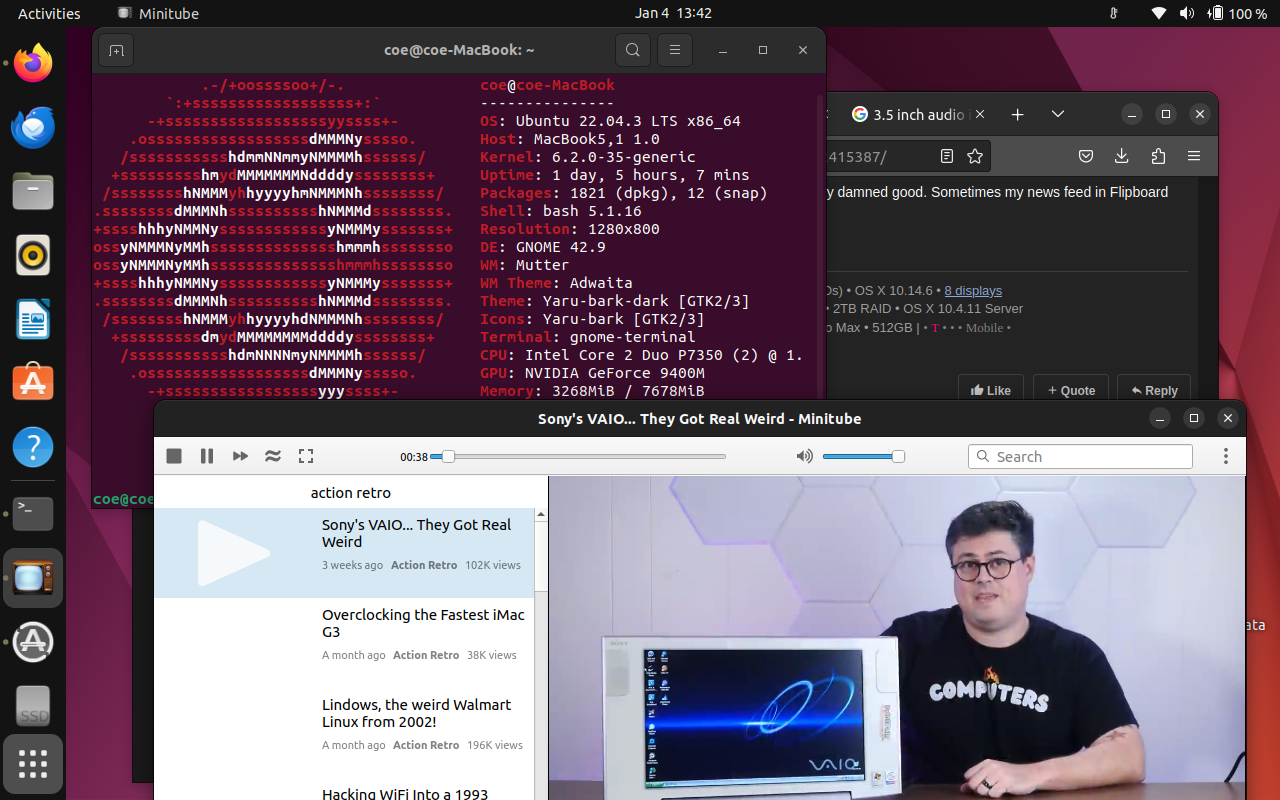Screen dimensions: 1280x800
Task: Adjust the Minitube volume slider
Action: pos(863,456)
